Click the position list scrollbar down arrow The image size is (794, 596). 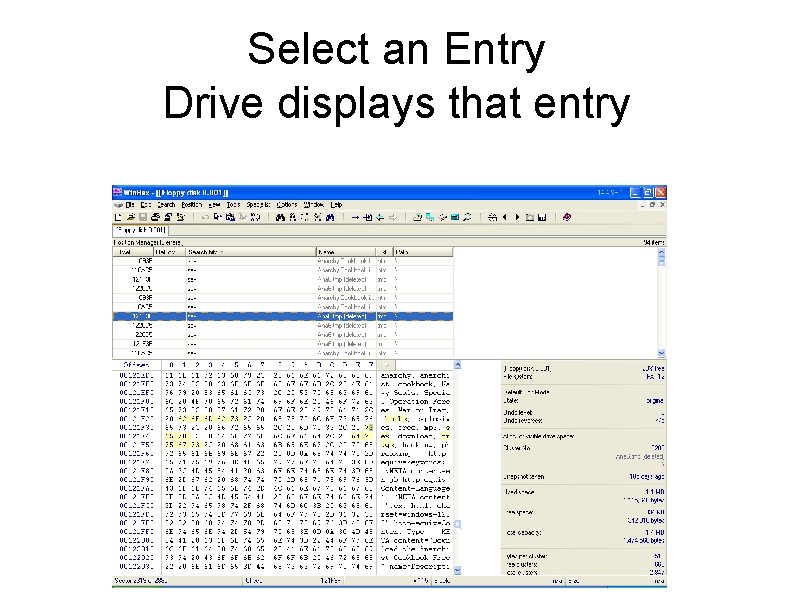point(661,353)
